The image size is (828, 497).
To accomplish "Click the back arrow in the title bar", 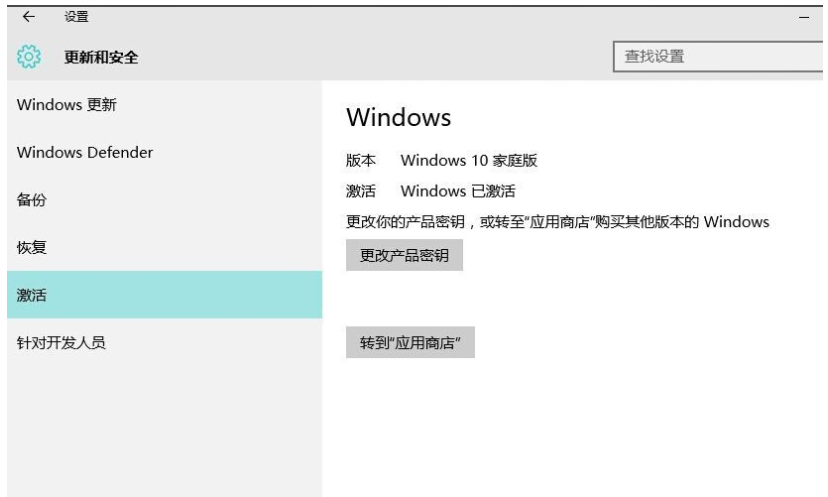I will pyautogui.click(x=27, y=17).
